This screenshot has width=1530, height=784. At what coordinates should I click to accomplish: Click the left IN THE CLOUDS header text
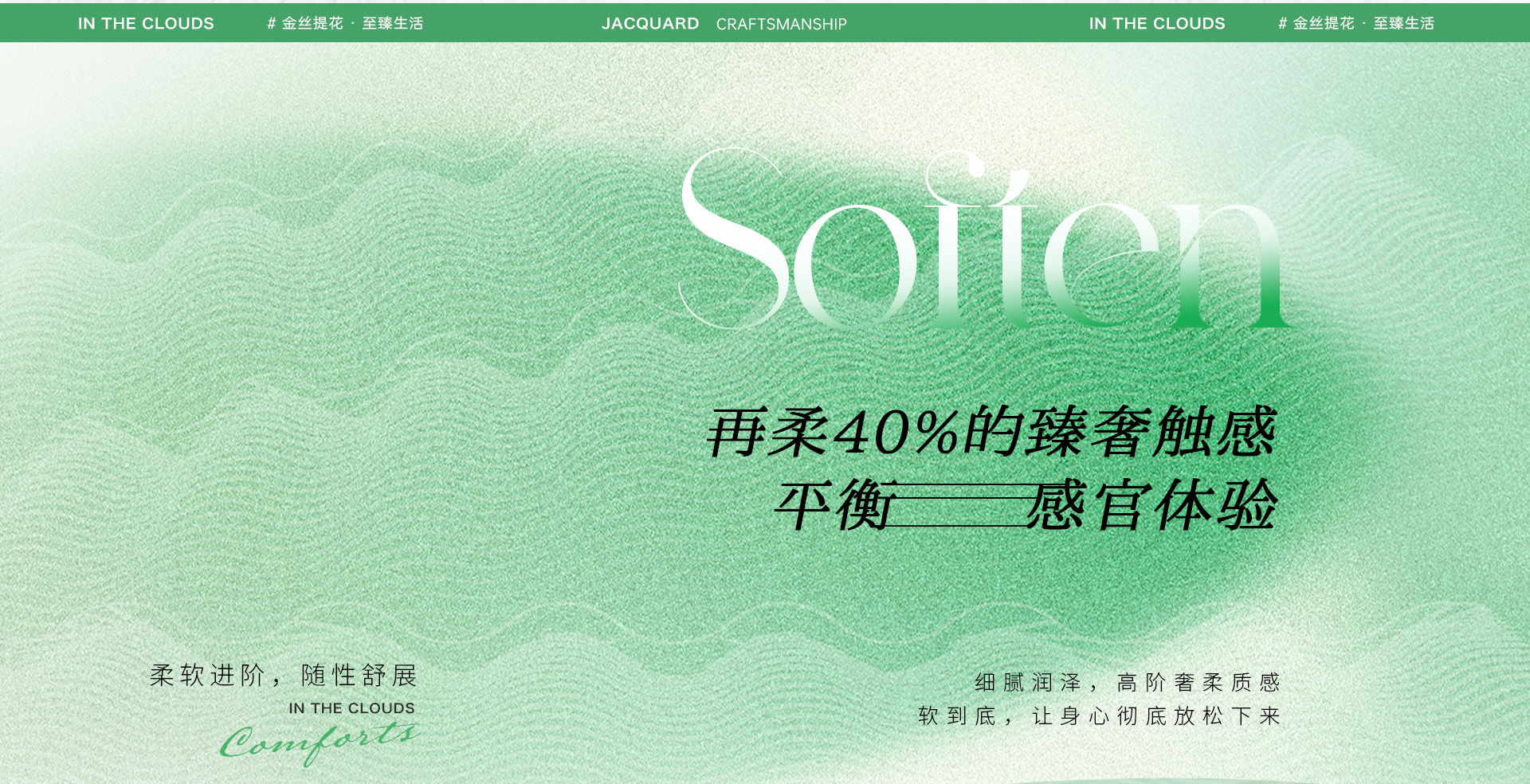point(146,24)
